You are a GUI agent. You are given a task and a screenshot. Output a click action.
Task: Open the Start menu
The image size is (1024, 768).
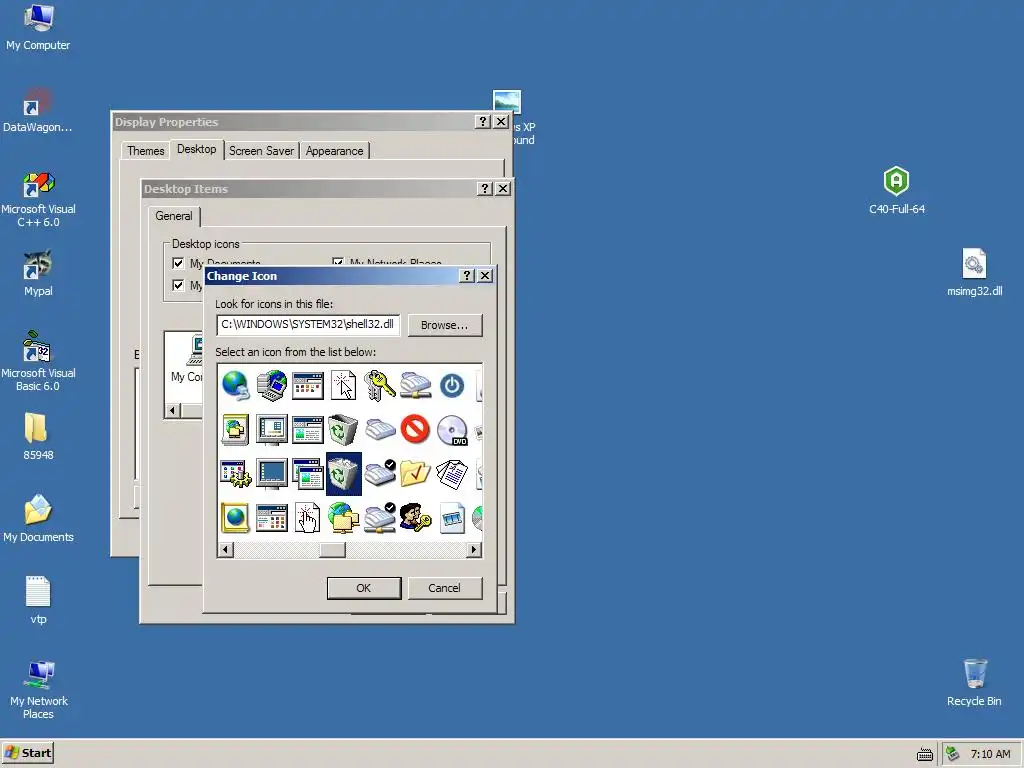[27, 753]
